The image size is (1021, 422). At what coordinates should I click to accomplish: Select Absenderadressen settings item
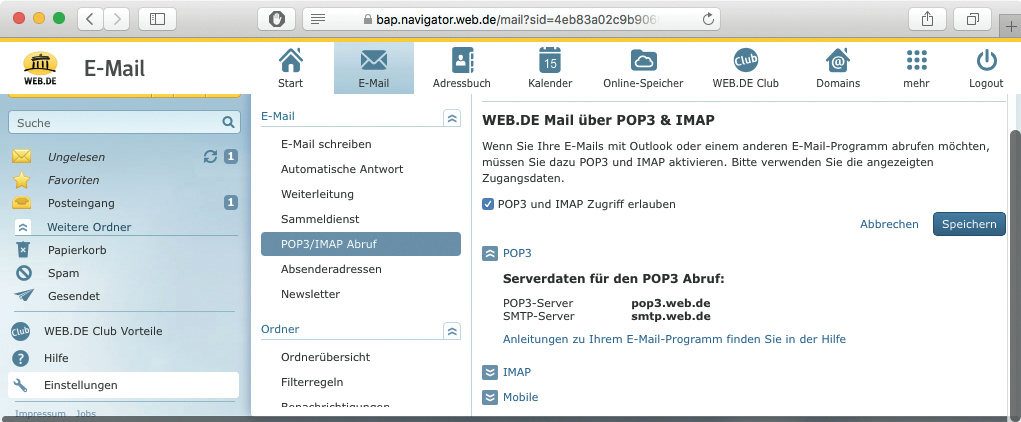click(x=331, y=269)
